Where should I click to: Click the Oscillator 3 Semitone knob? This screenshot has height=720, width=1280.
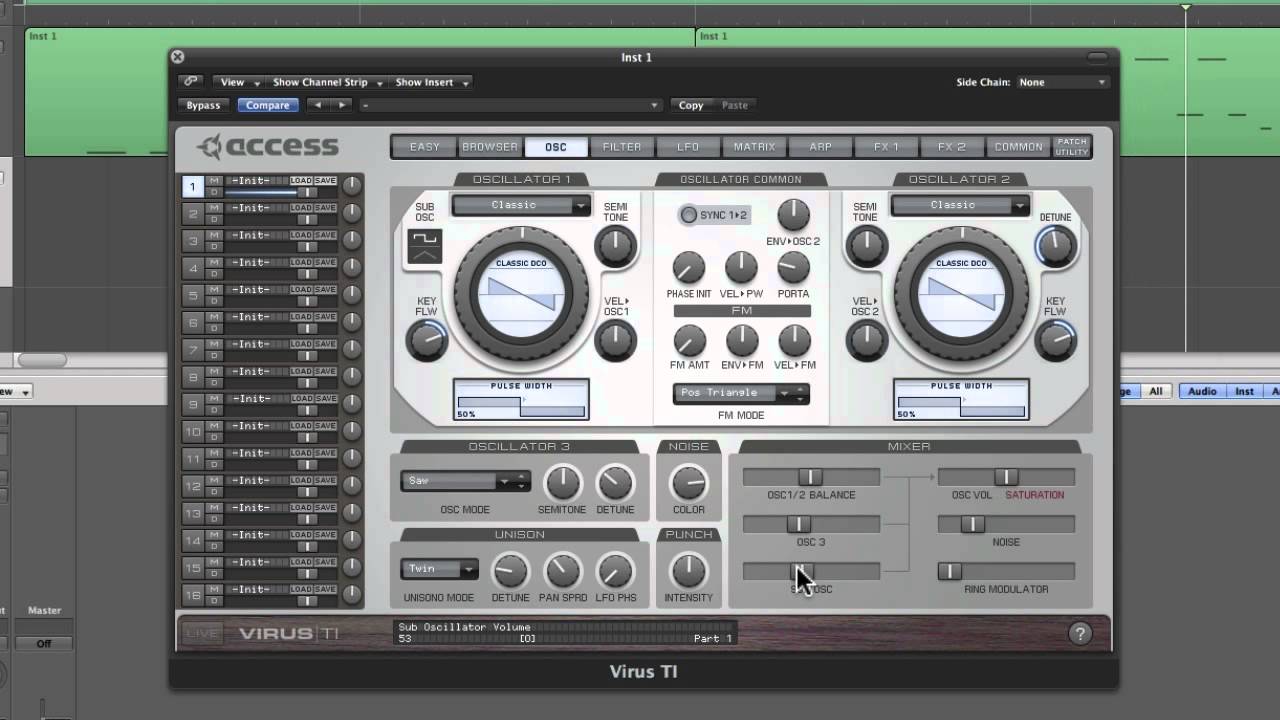click(x=562, y=484)
